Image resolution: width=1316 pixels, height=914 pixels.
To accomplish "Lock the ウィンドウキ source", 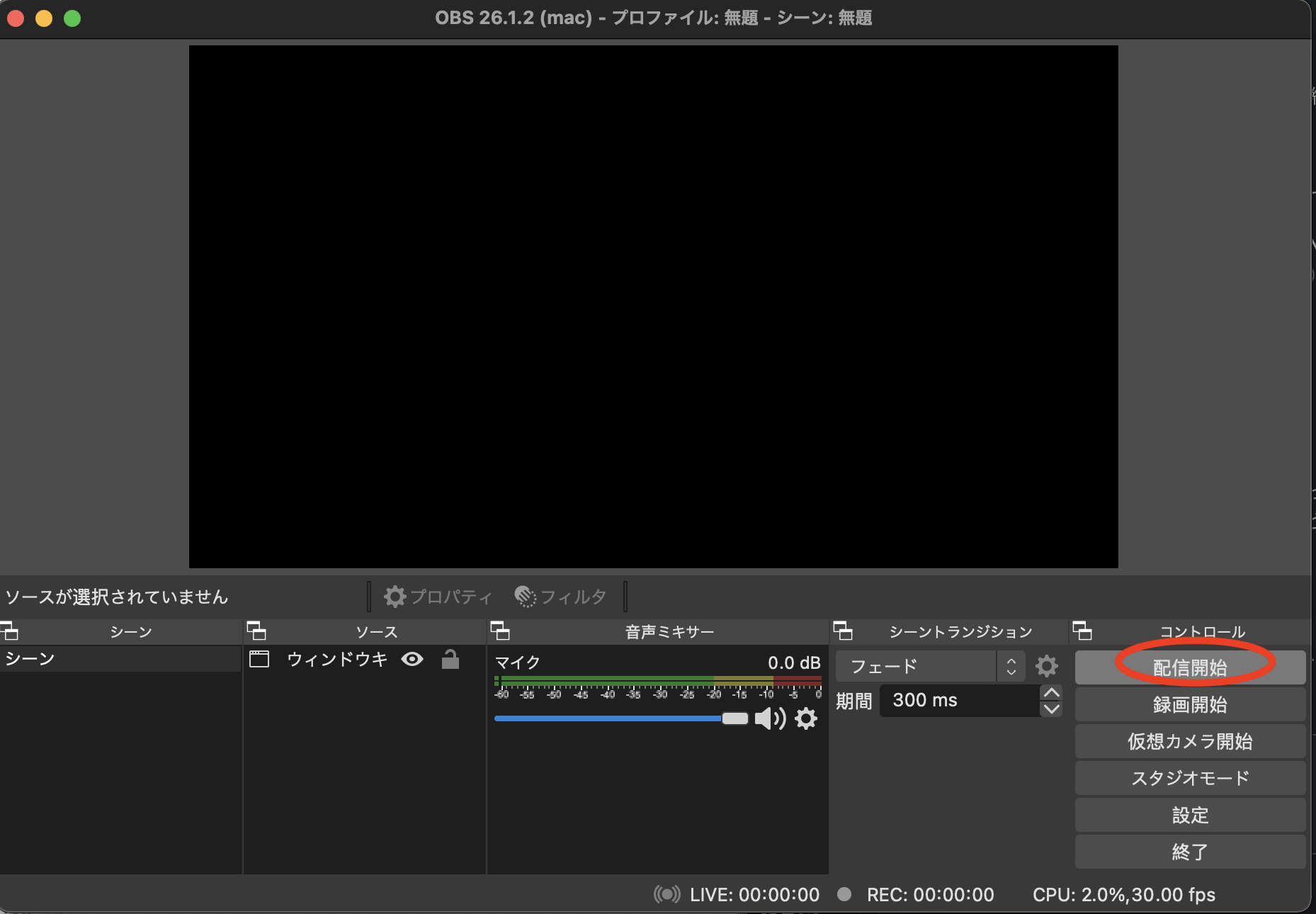I will (451, 659).
